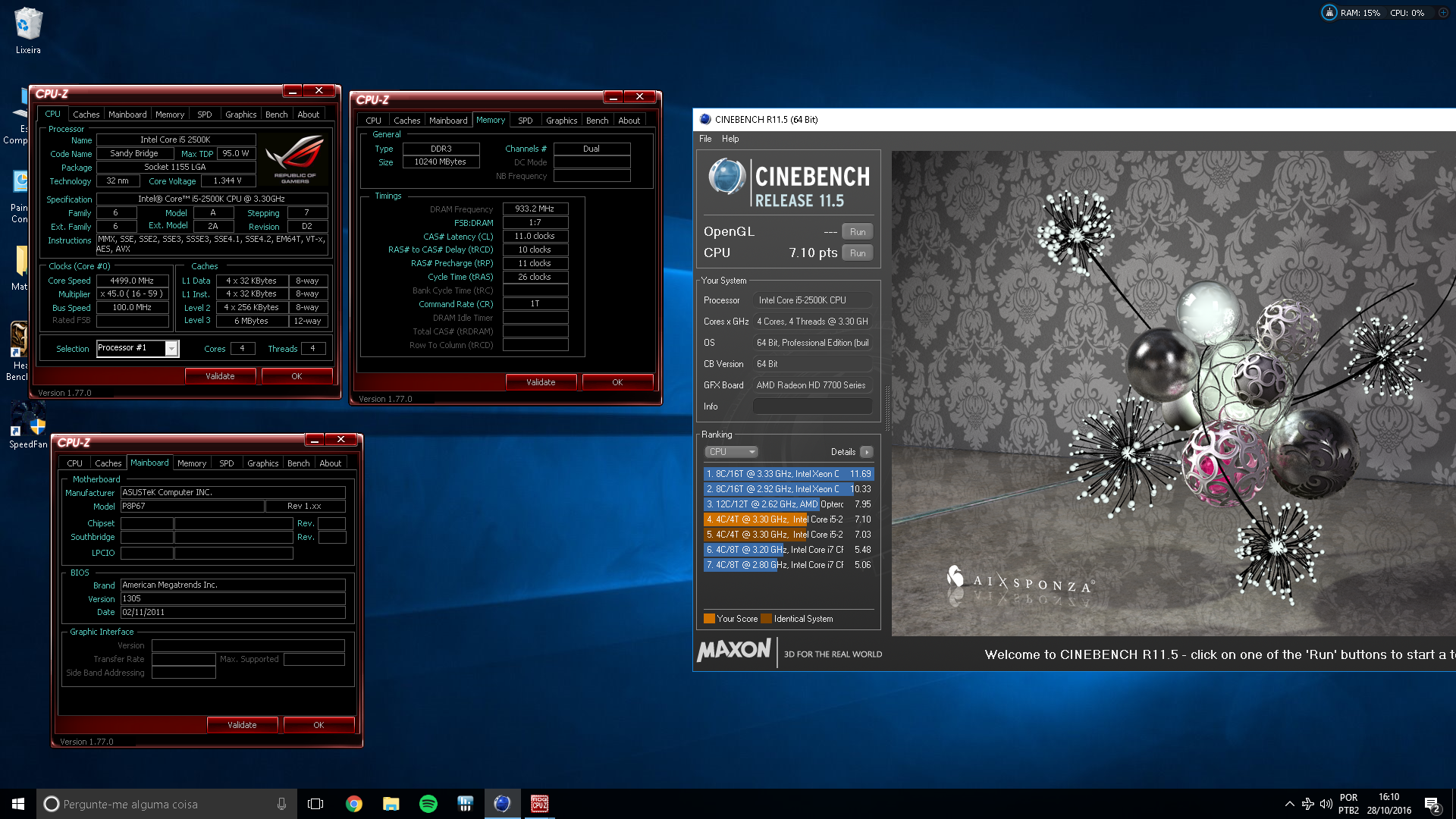Select ranking row 1 Intel Xeon 11.69
Screen dimensions: 1456x819
789,474
